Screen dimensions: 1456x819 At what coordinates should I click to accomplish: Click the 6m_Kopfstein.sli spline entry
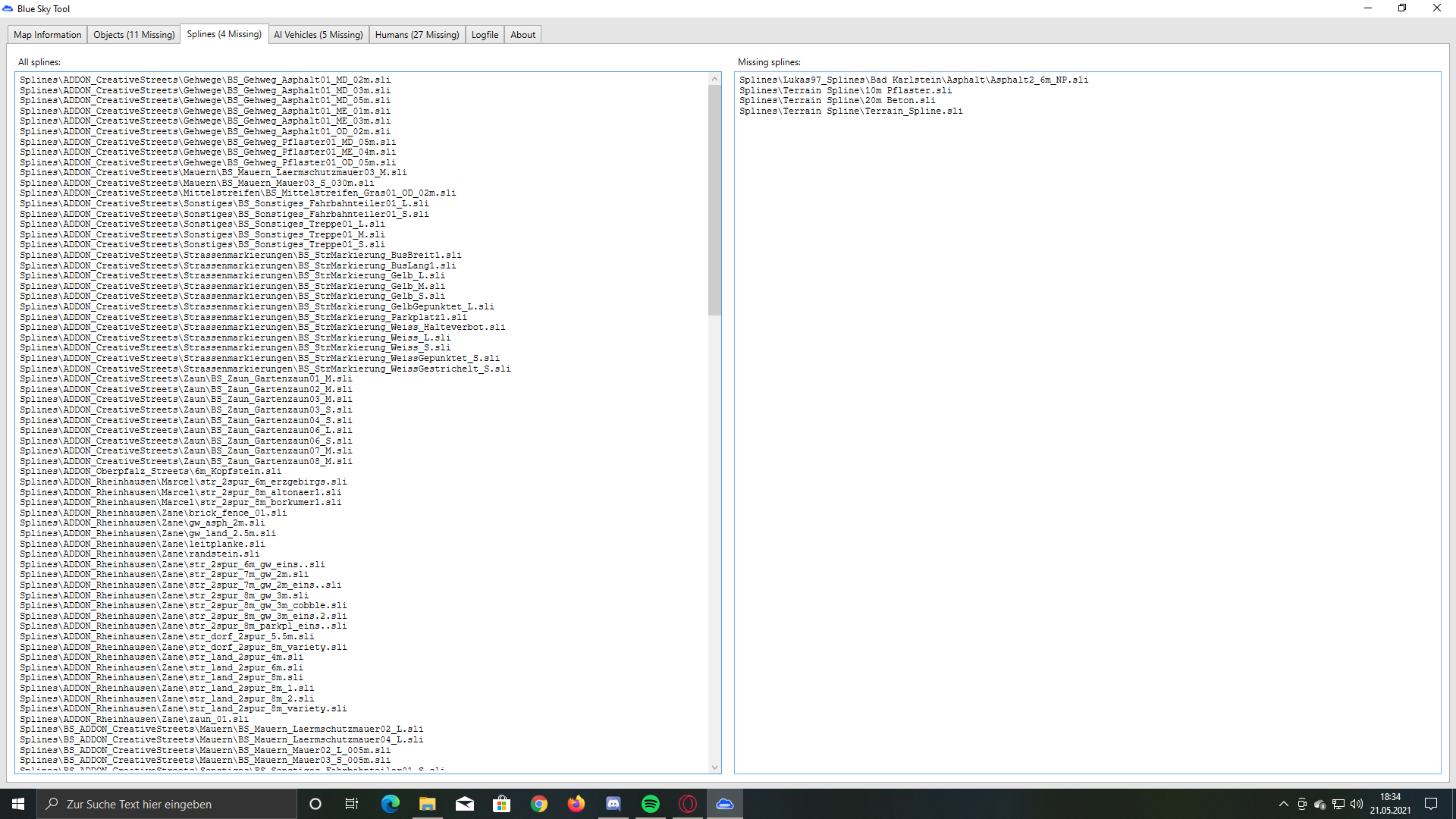[150, 472]
